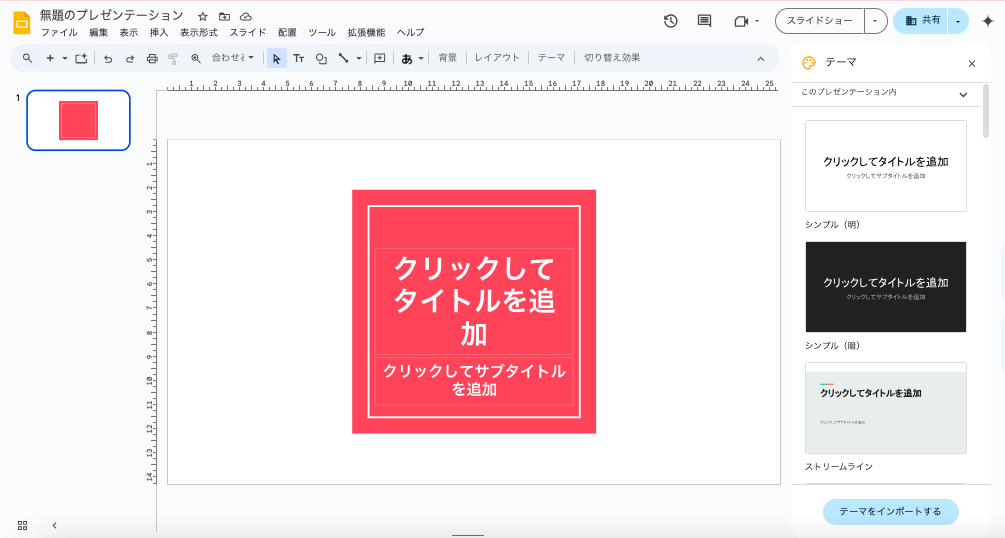Open the 拡張機能 menu
The width and height of the screenshot is (1005, 538).
click(367, 33)
